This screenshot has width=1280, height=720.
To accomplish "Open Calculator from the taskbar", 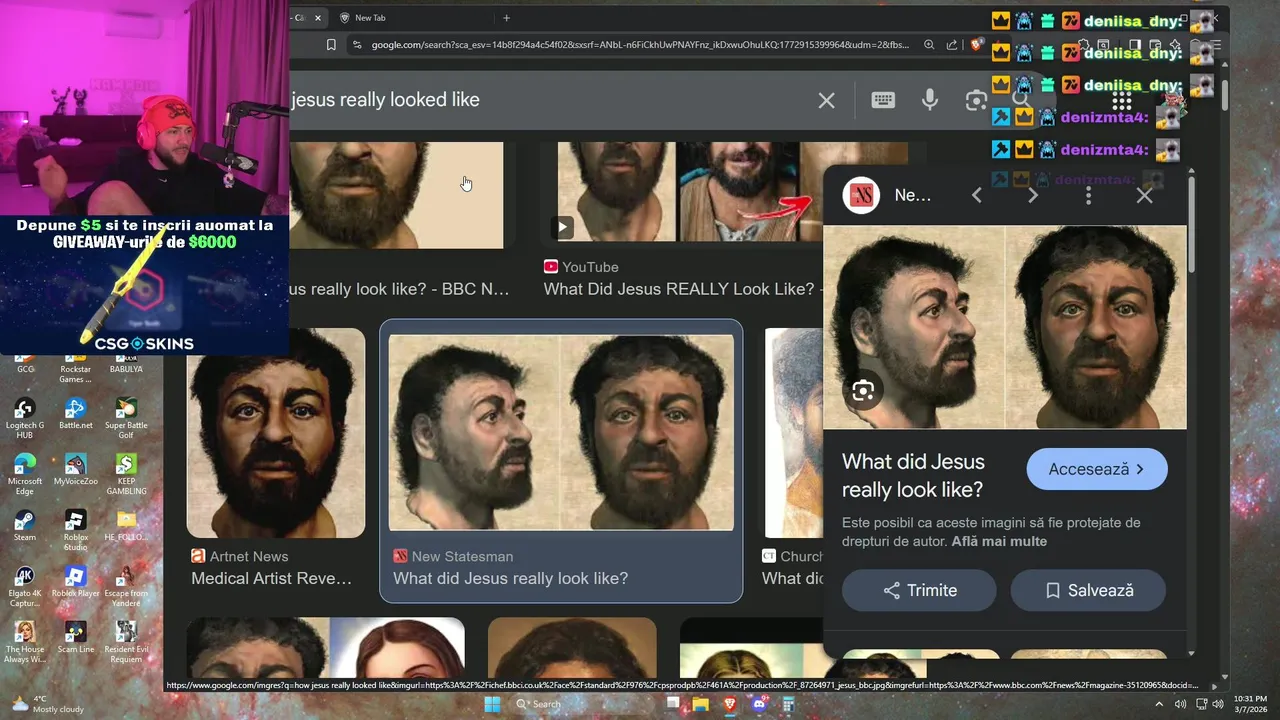I will pyautogui.click(x=787, y=704).
